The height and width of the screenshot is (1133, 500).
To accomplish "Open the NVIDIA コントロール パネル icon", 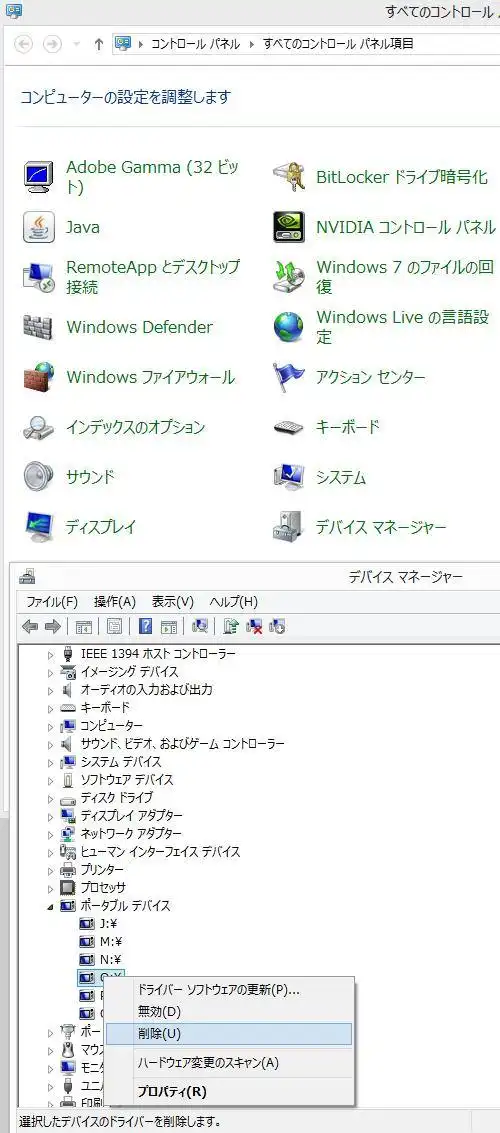I will [289, 227].
